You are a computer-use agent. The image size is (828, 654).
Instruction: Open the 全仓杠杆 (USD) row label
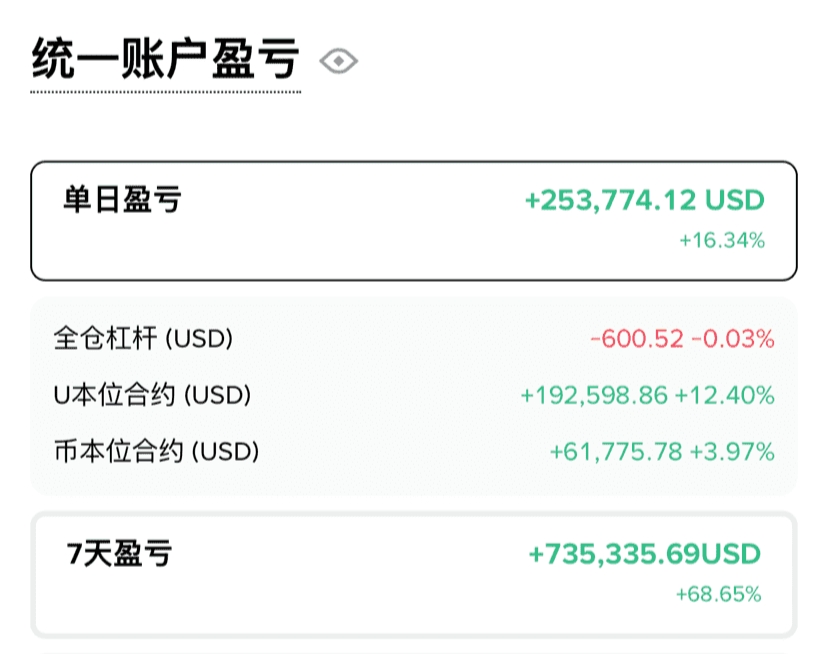pos(143,339)
